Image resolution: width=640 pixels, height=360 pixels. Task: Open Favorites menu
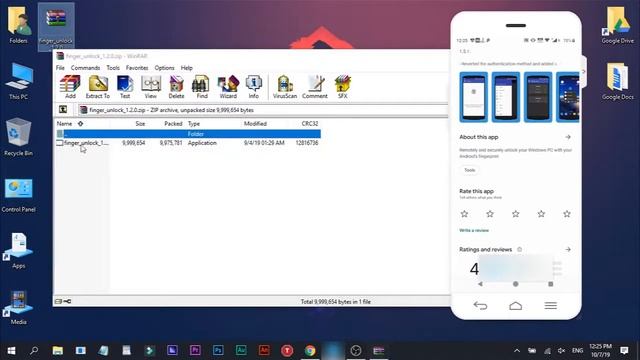(137, 68)
